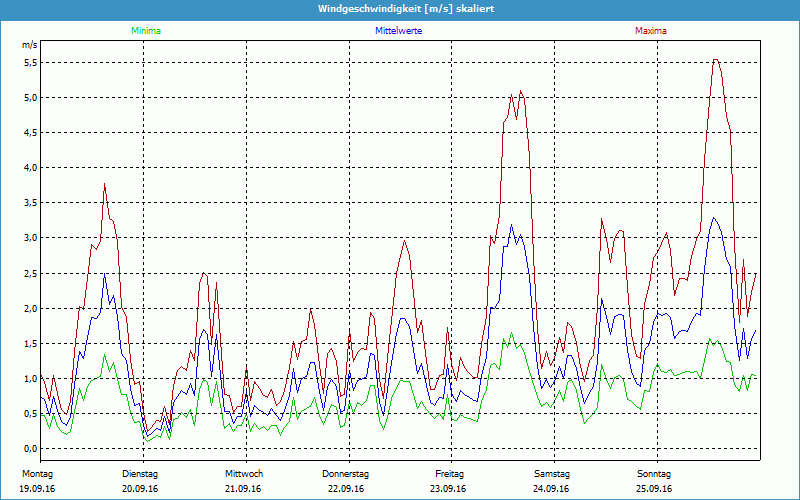Click the 5,0 y-axis value
This screenshot has width=800, height=500.
(x=32, y=97)
